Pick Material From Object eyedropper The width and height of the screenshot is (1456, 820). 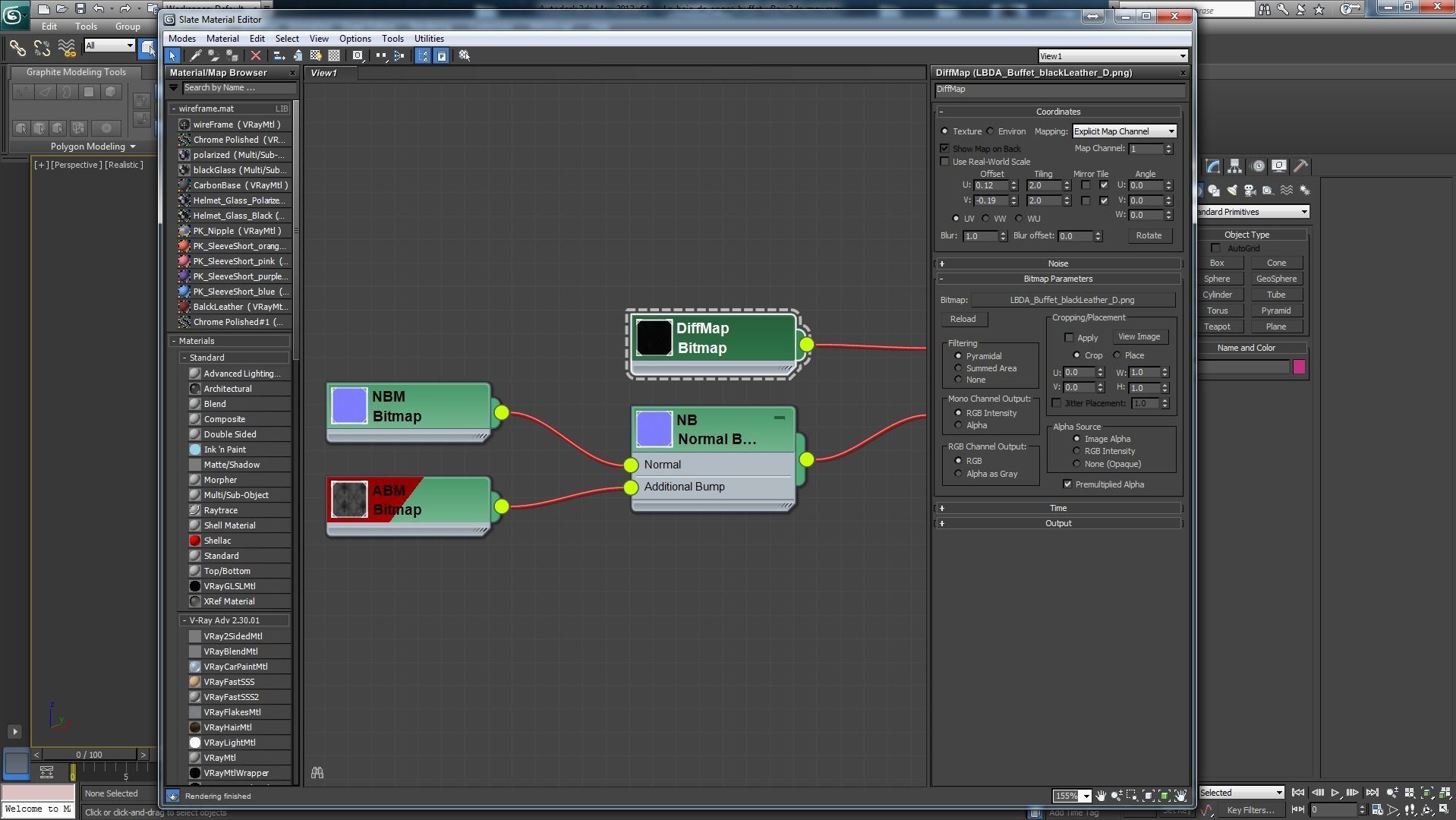pos(195,55)
